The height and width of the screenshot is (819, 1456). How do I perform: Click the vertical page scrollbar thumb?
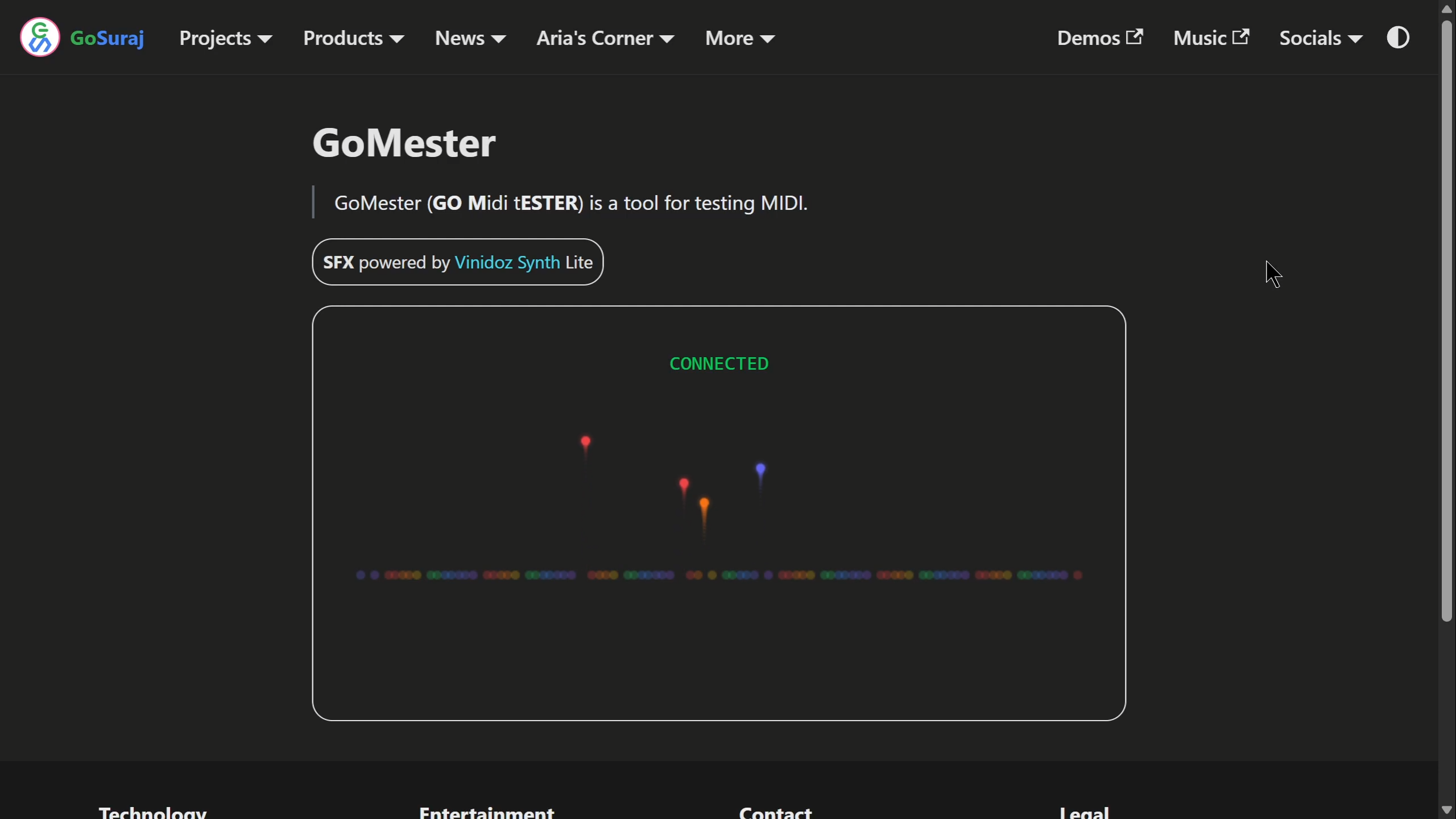[x=1447, y=321]
